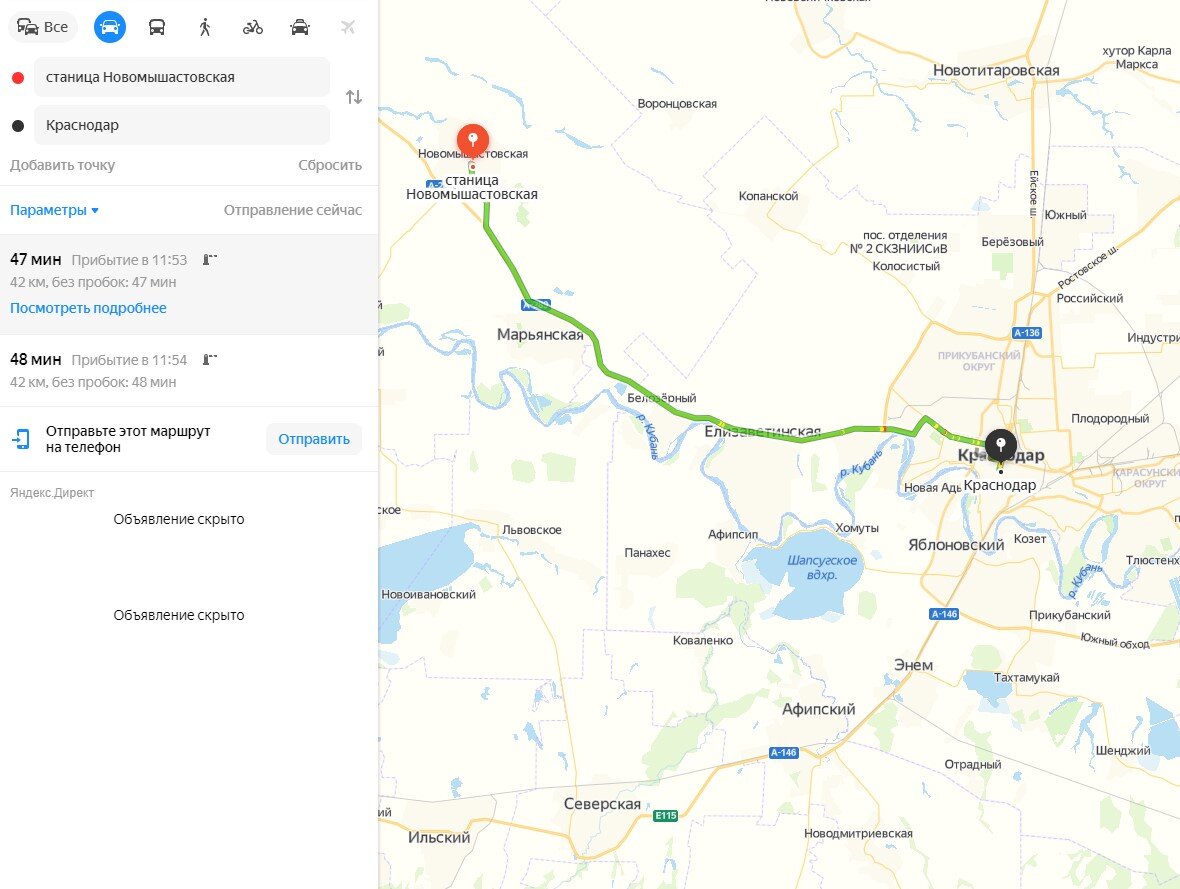Click the 'Афипский' map label
The width and height of the screenshot is (1180, 889).
[x=818, y=709]
